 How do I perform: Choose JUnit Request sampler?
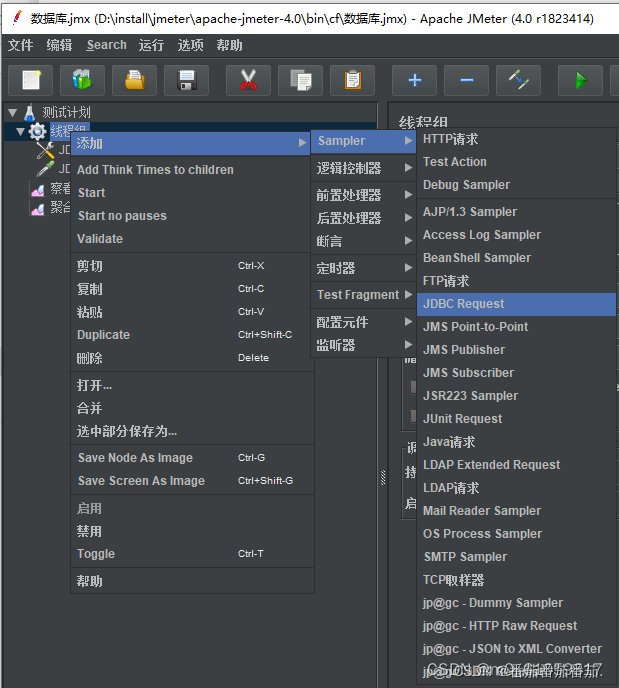pyautogui.click(x=516, y=419)
